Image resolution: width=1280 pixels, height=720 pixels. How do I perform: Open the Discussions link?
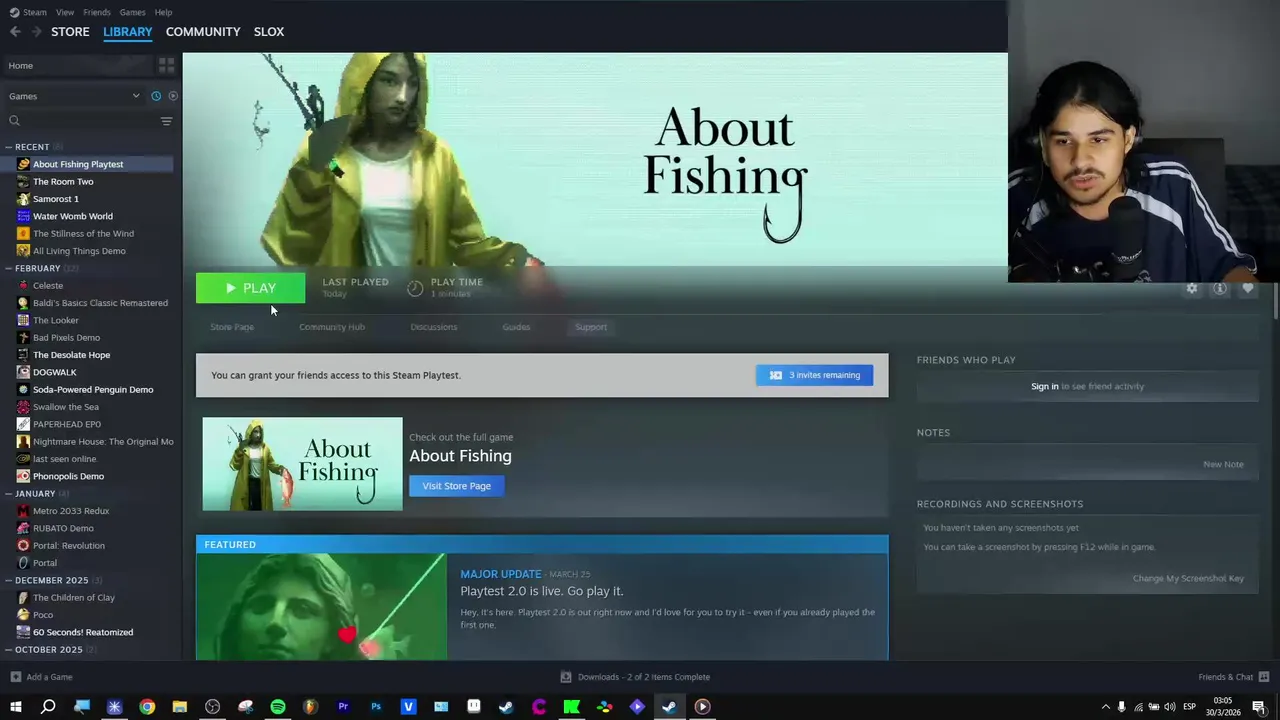pyautogui.click(x=434, y=327)
